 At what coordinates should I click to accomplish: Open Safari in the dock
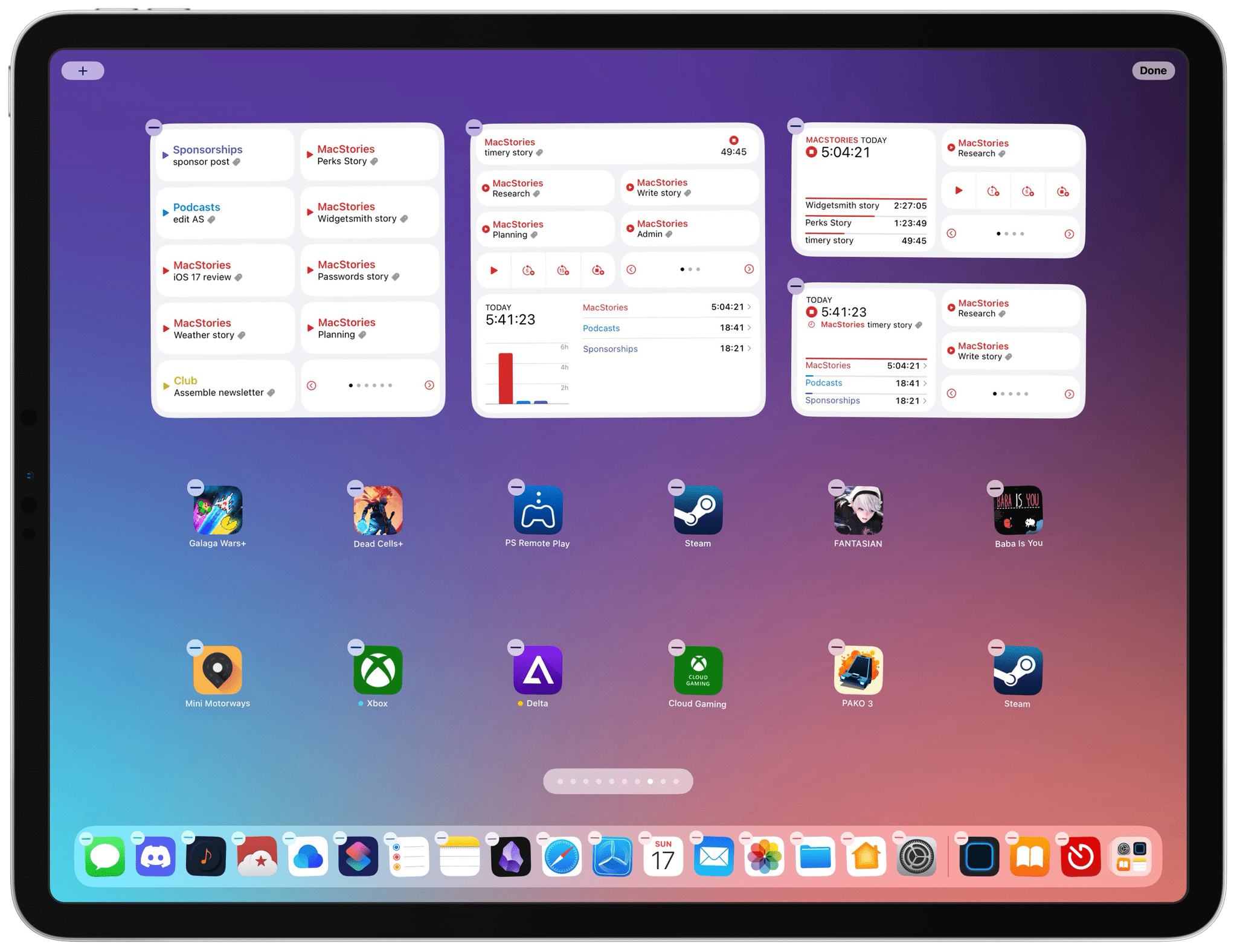[x=562, y=857]
